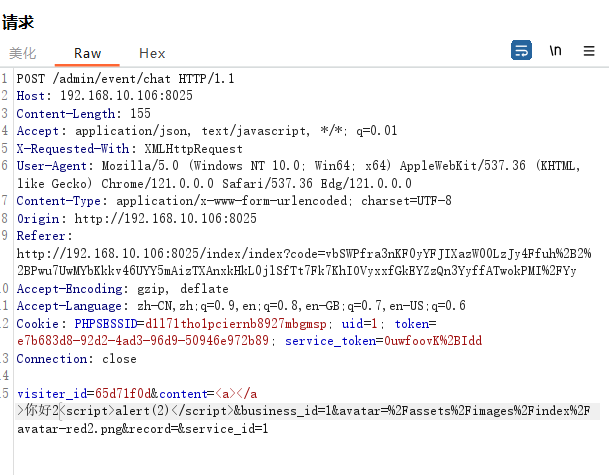Click the Chrome/121.0.0.0 Safari text line
This screenshot has width=609, height=475.
(x=214, y=183)
